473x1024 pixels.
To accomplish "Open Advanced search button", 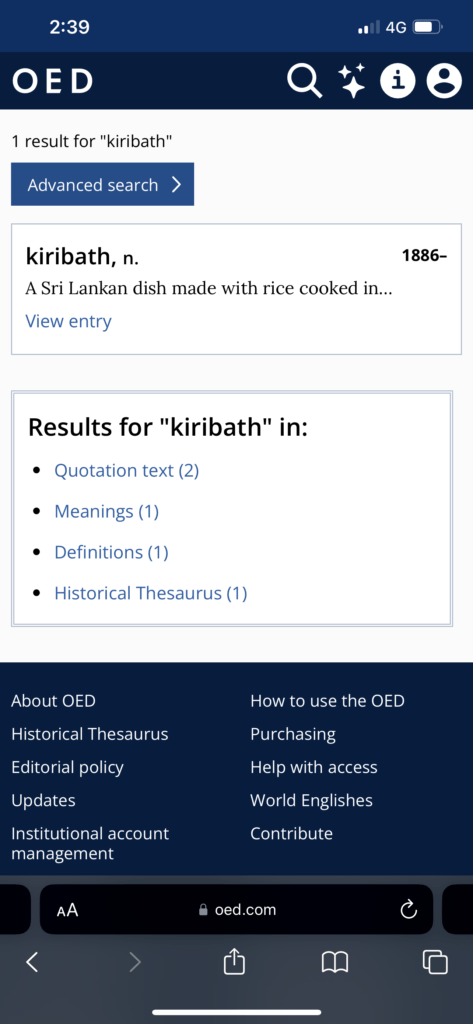I will (x=103, y=184).
